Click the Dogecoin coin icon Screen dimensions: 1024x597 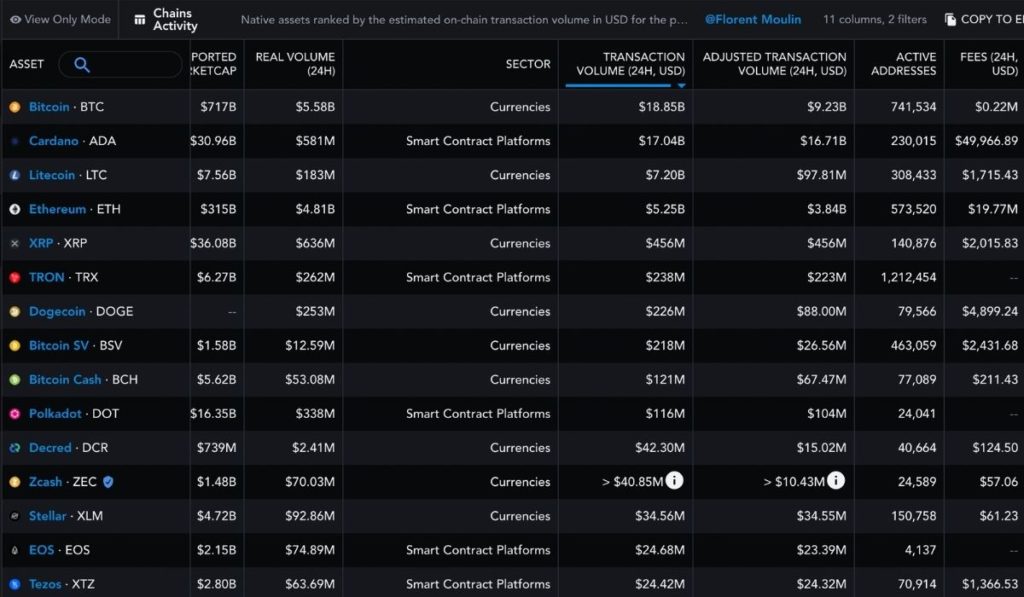tap(14, 312)
